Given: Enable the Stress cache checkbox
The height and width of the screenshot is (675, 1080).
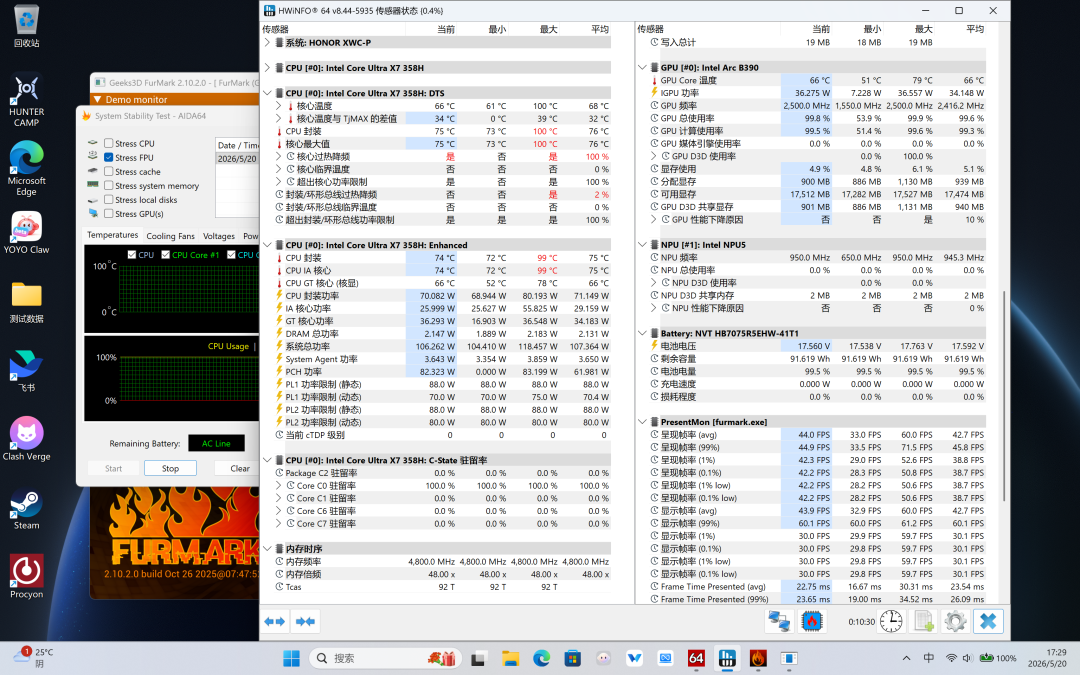Looking at the screenshot, I should pos(108,172).
